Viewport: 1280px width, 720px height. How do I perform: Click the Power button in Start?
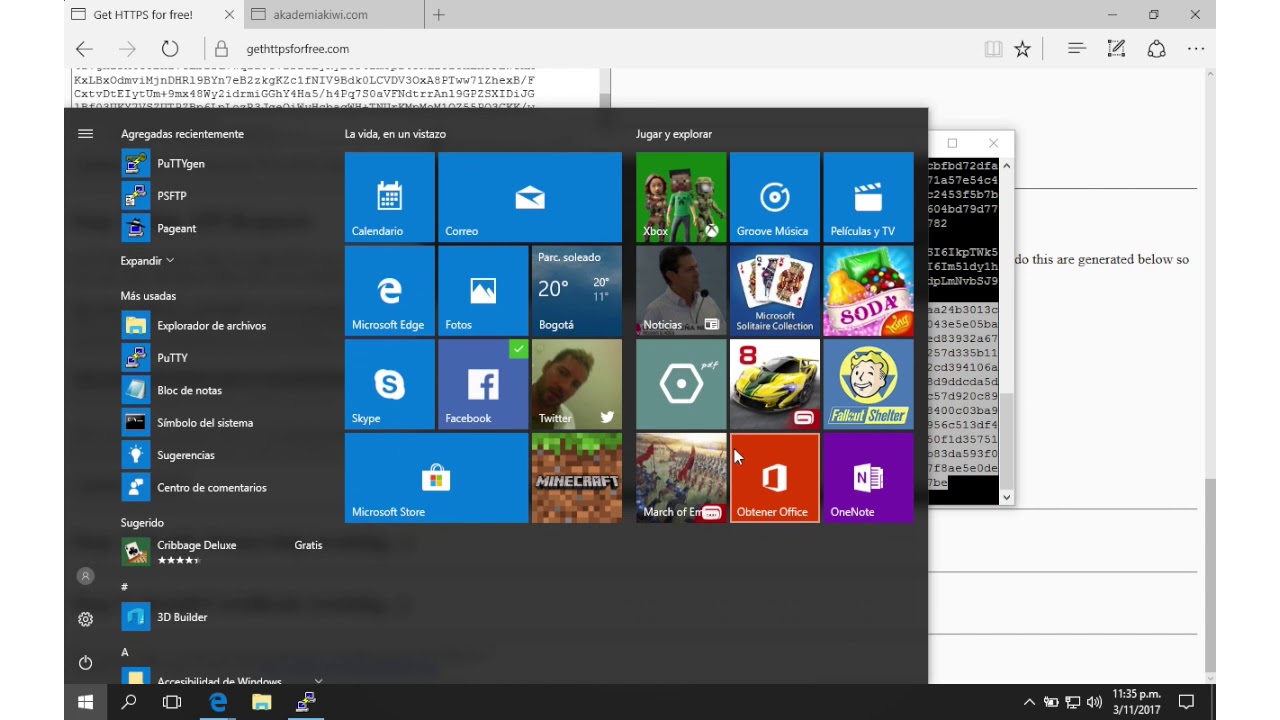click(85, 663)
